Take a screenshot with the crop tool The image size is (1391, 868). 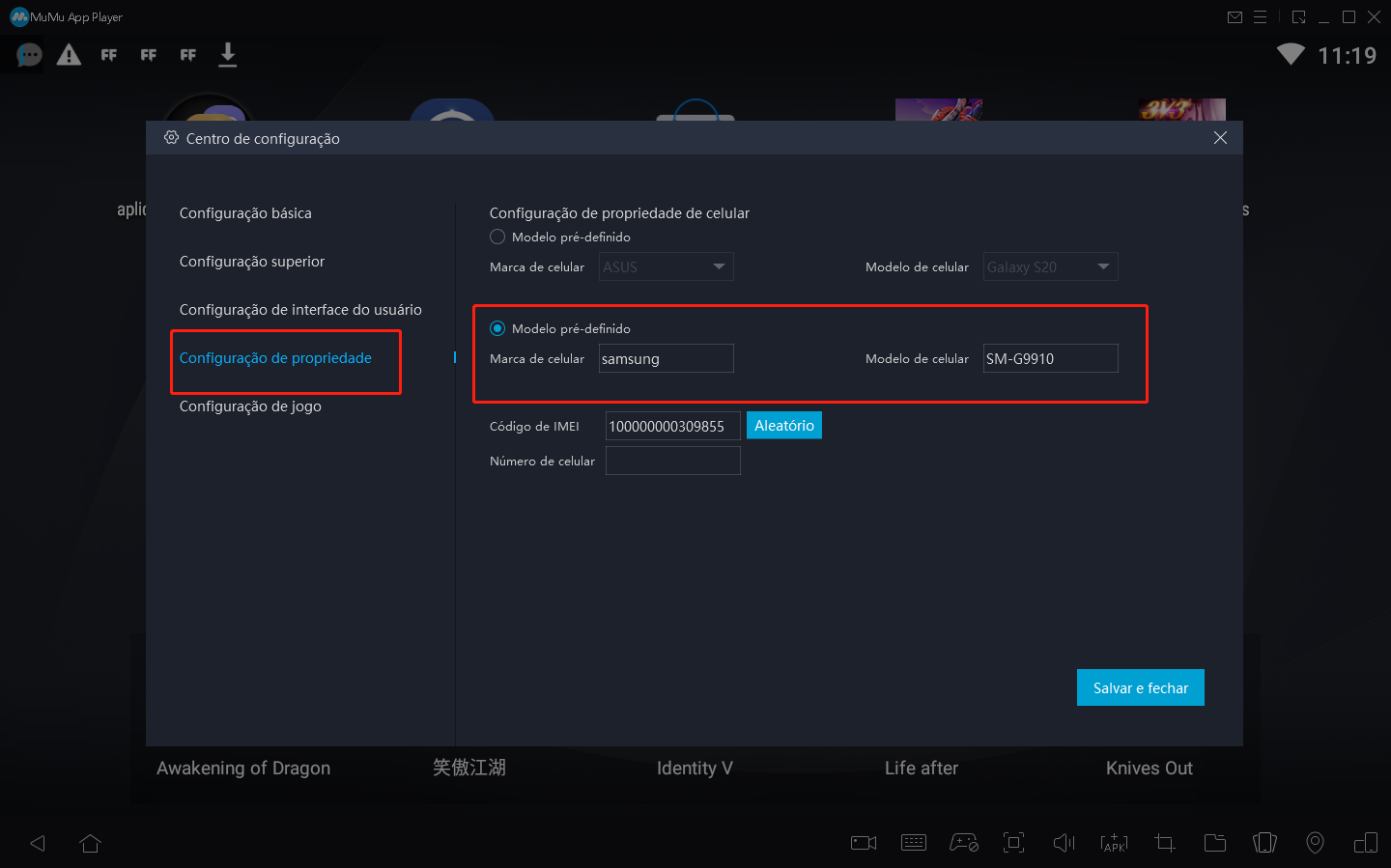coord(1164,842)
